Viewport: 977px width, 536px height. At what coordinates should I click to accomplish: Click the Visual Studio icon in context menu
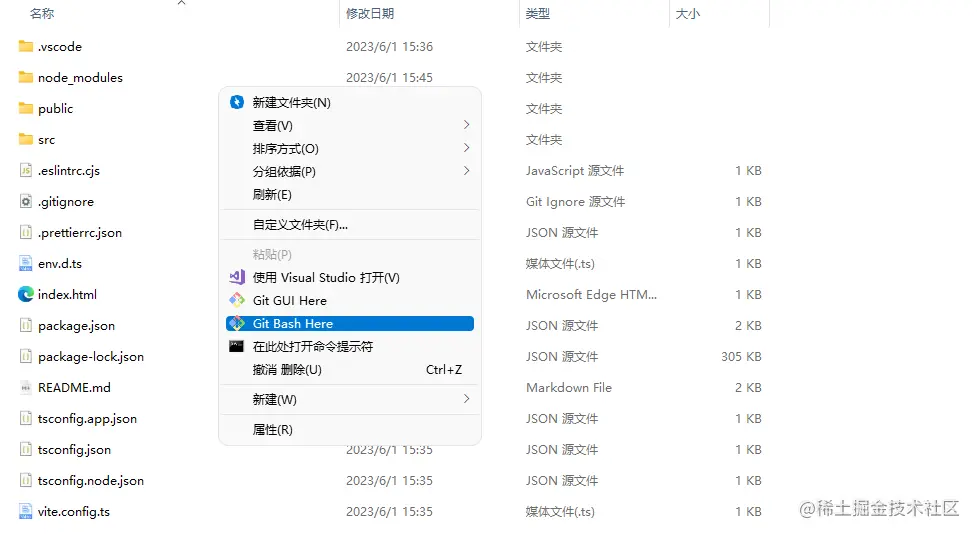237,277
